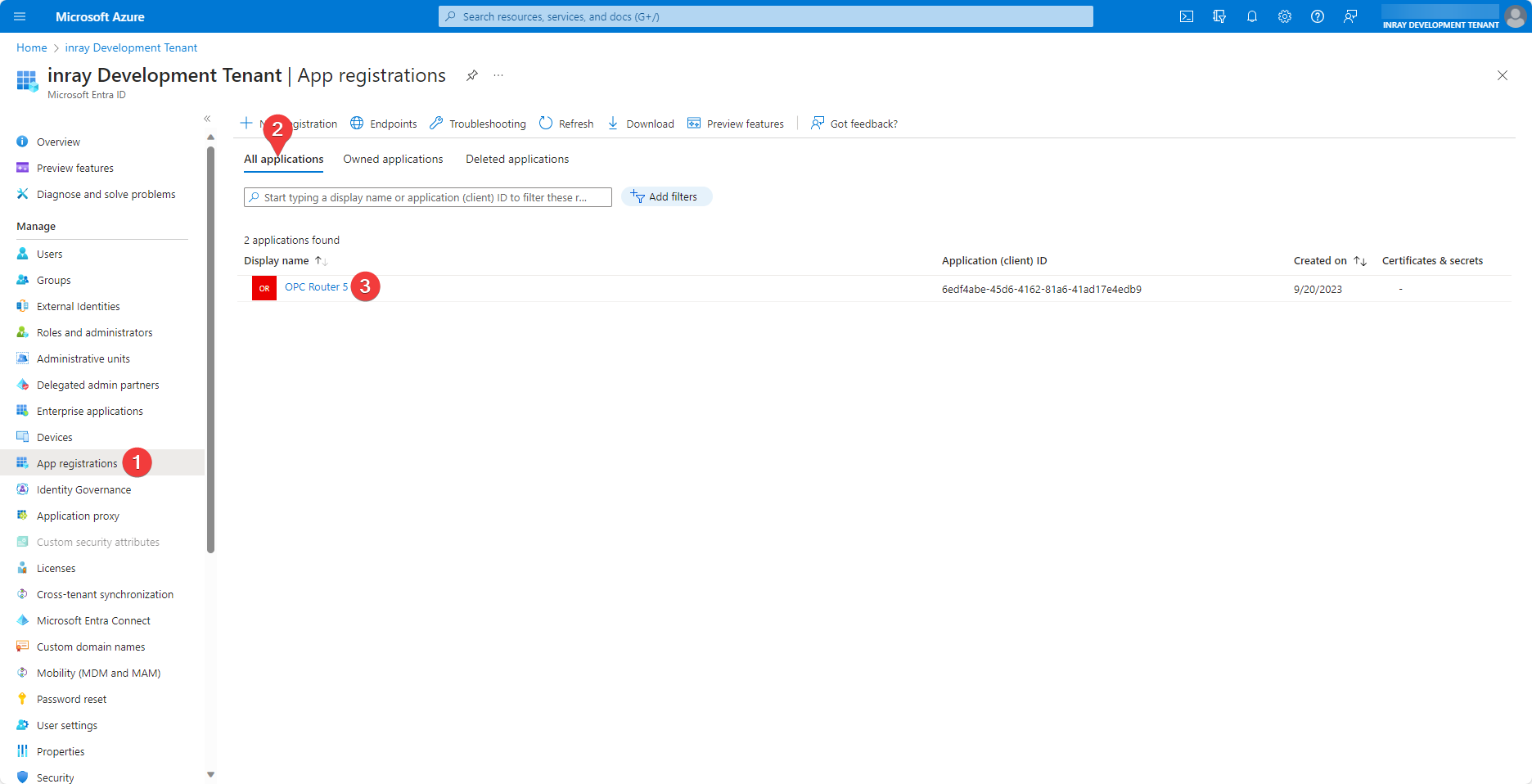The image size is (1532, 784).
Task: Select the All applications tab
Action: coord(283,159)
